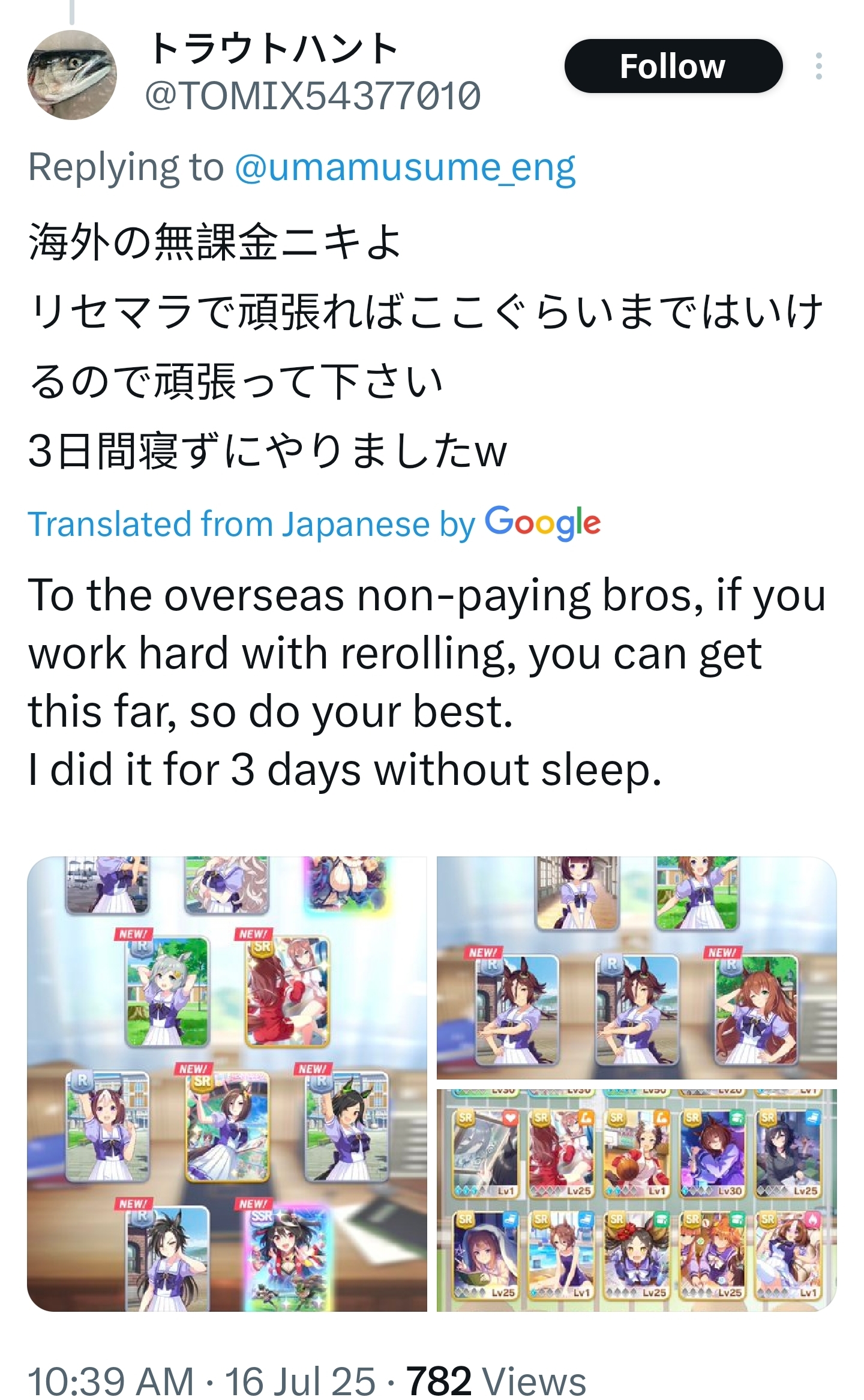Open the @TOMIX54377010 handle
Viewport: 864px width, 1400px height.
(313, 96)
